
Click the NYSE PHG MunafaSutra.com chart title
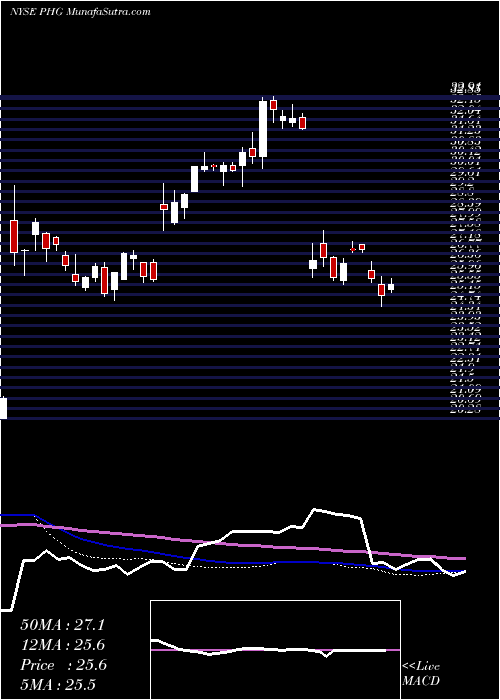pos(80,12)
